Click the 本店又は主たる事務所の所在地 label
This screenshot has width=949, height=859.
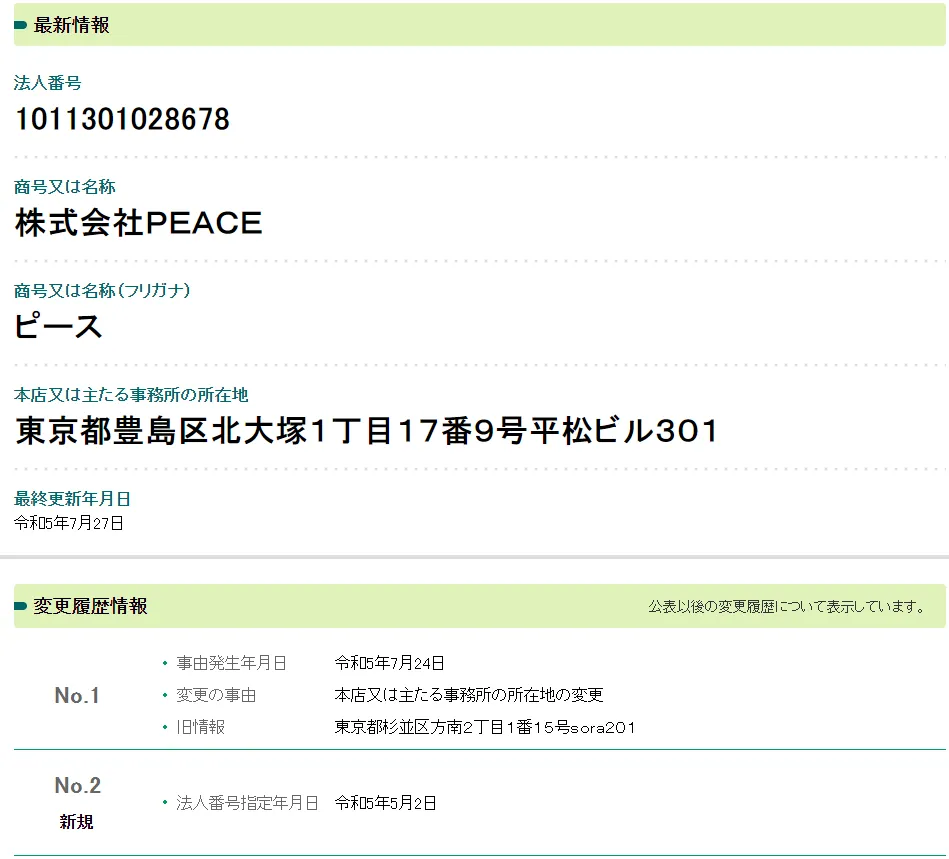point(131,395)
